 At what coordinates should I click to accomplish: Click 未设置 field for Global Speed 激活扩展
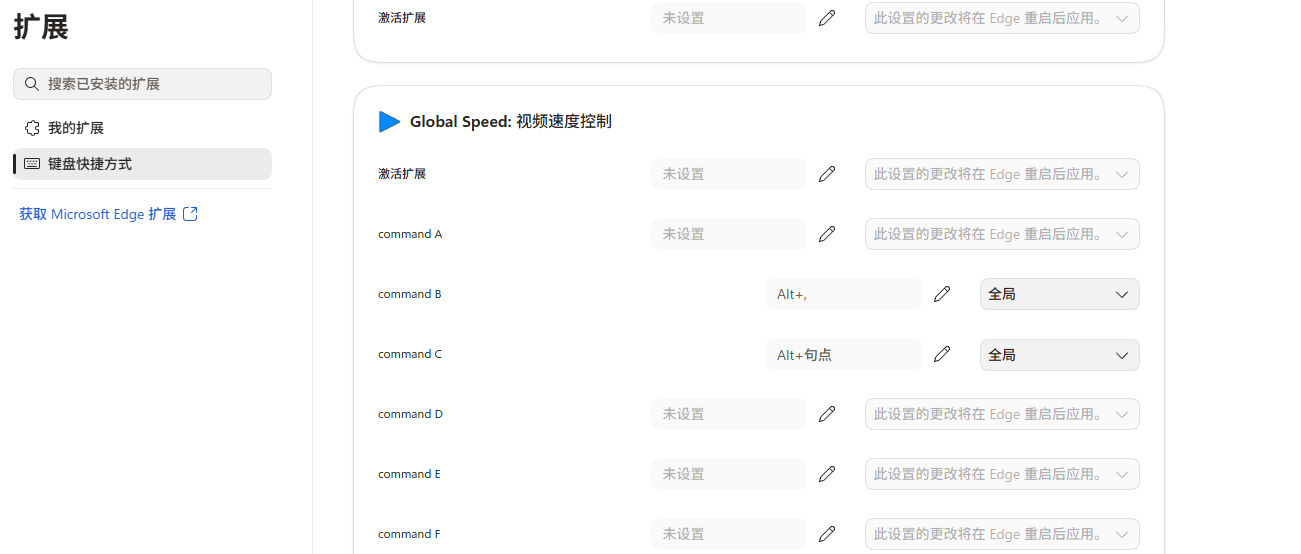click(x=729, y=174)
